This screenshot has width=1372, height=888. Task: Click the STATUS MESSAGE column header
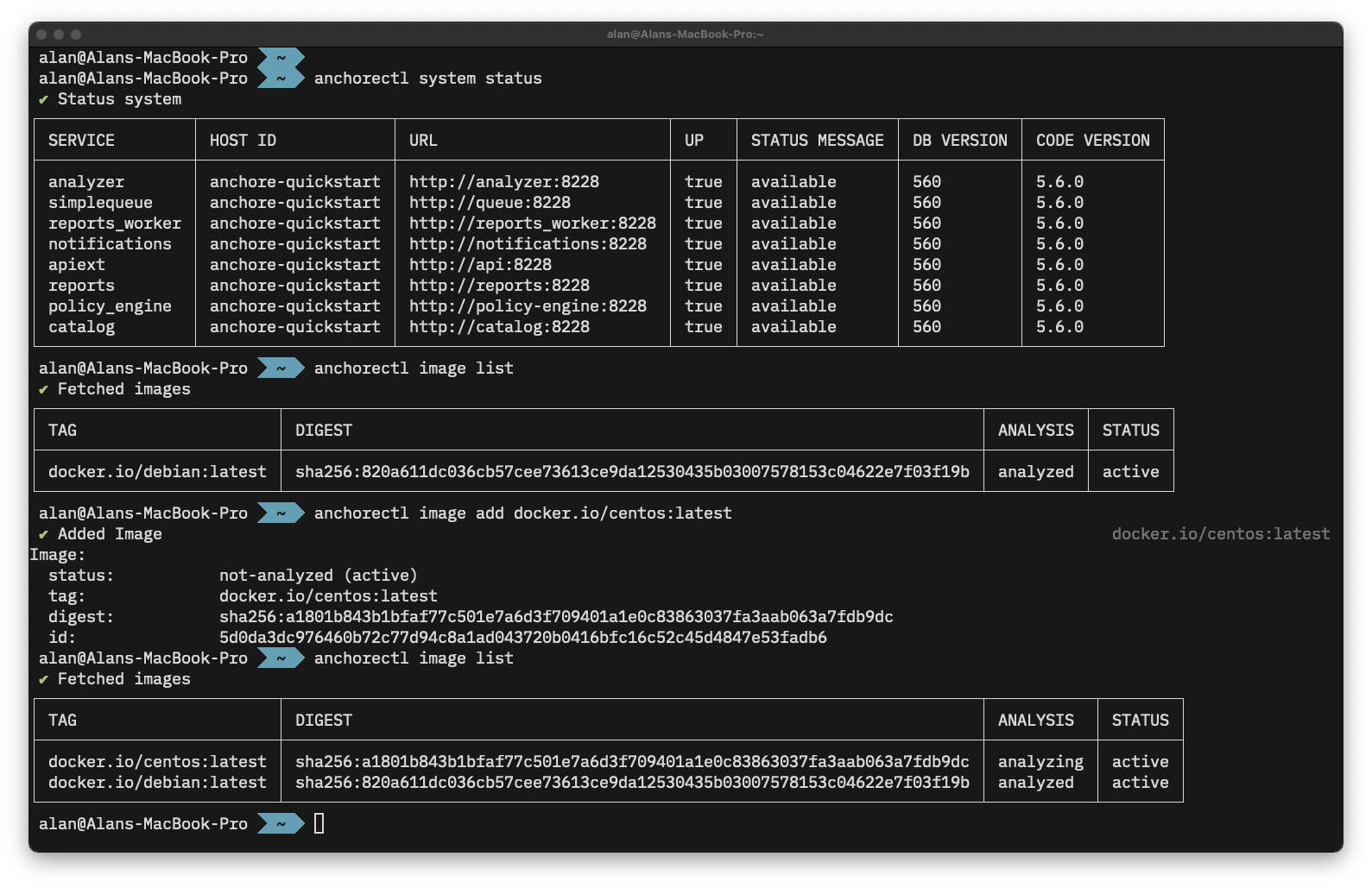pyautogui.click(x=817, y=141)
